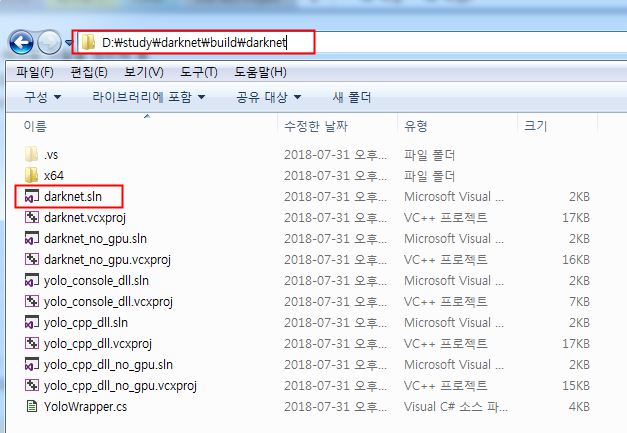The height and width of the screenshot is (433, 627).
Task: Select the yolo_console_dll.sln file icon
Action: click(32, 280)
